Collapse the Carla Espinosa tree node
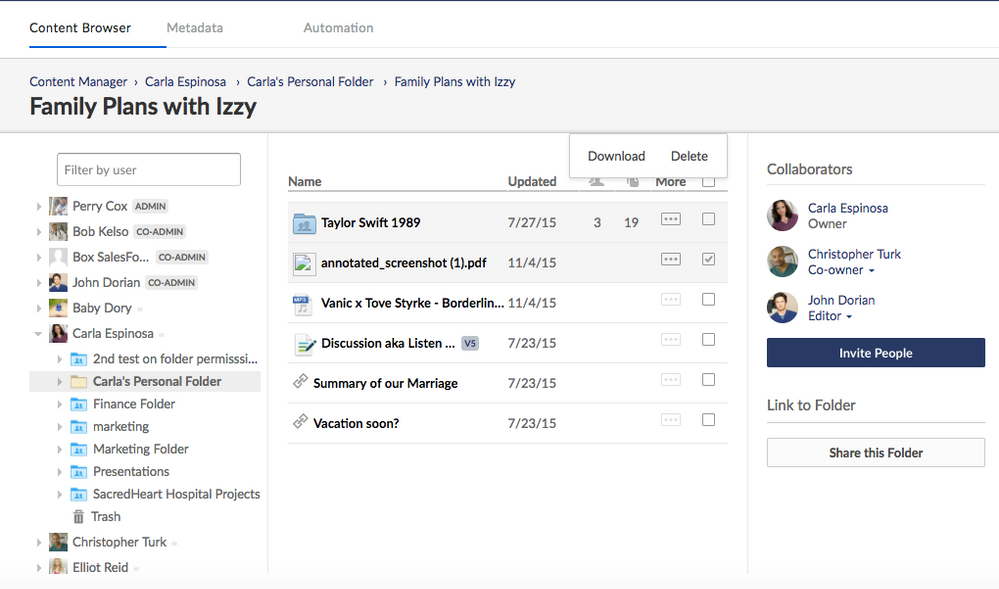The width and height of the screenshot is (999, 589). pos(39,334)
